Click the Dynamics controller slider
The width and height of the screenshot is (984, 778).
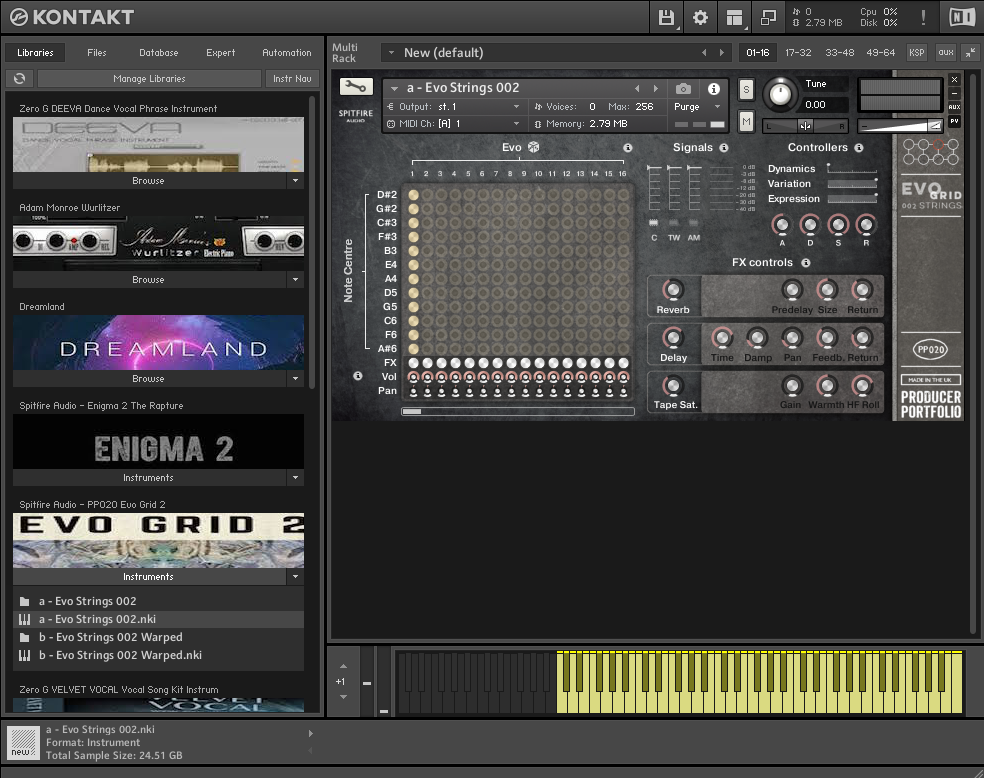tap(852, 168)
